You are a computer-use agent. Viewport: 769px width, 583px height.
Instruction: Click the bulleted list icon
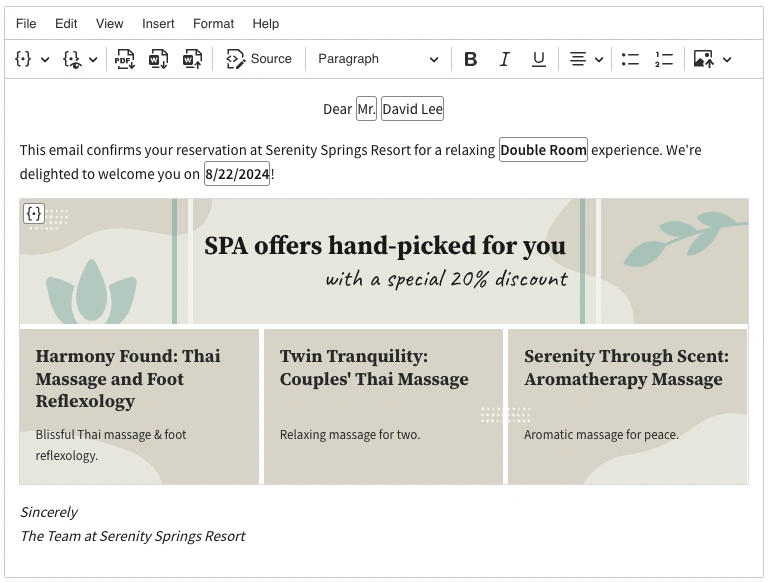tap(630, 59)
